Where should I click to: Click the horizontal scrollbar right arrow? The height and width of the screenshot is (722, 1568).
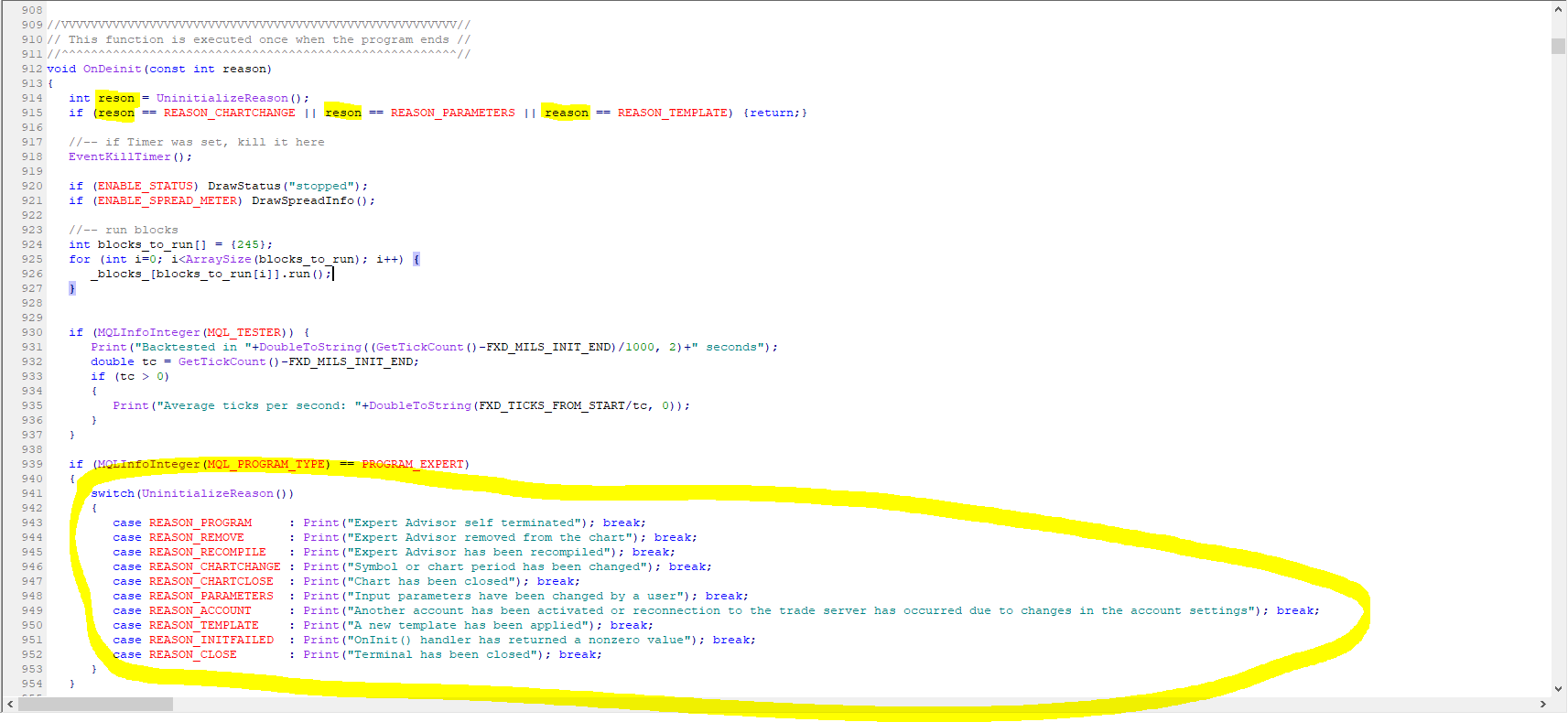[x=1542, y=704]
